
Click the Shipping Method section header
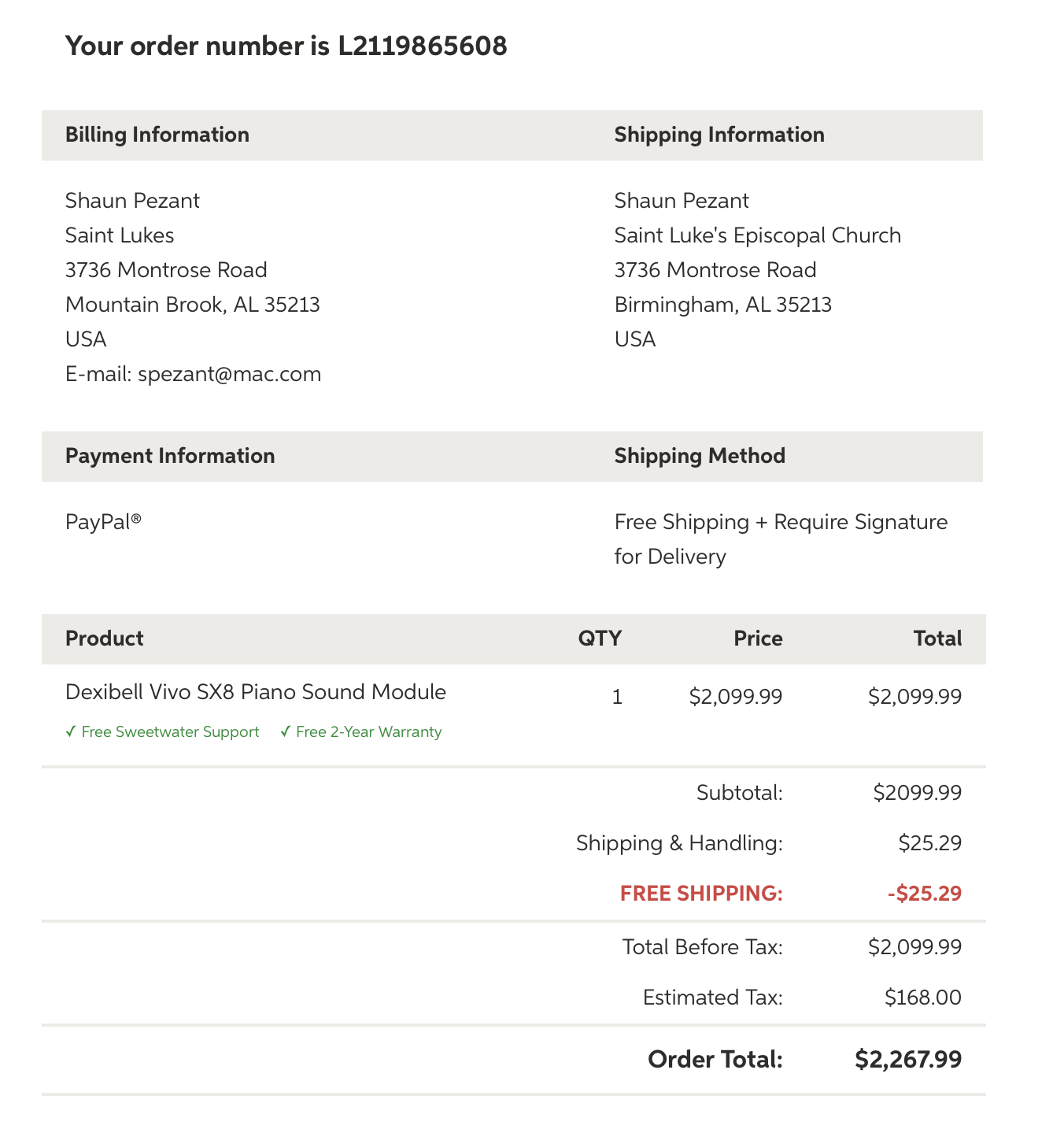click(x=700, y=457)
